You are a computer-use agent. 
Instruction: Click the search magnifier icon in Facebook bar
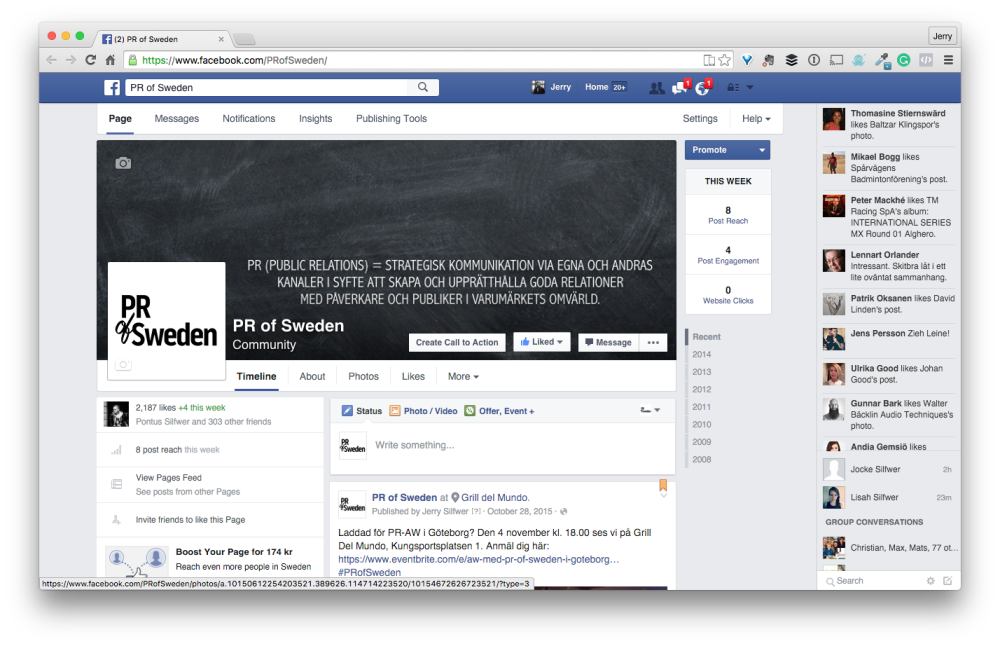click(423, 87)
